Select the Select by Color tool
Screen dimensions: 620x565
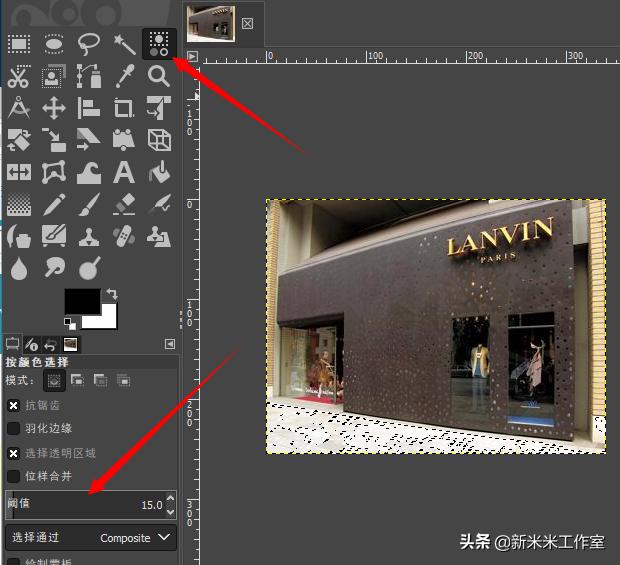tap(159, 43)
